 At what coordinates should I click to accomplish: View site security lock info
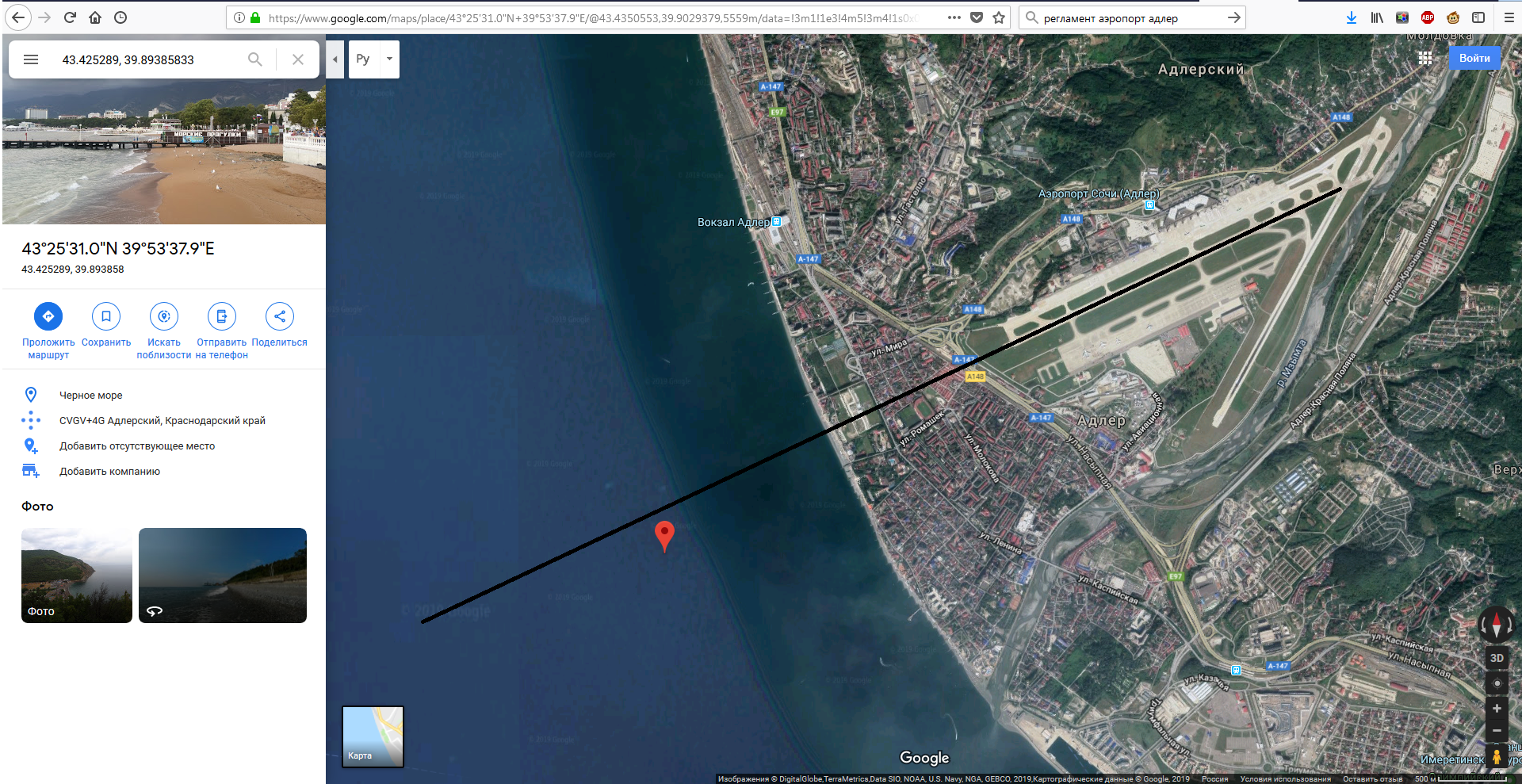pyautogui.click(x=255, y=17)
